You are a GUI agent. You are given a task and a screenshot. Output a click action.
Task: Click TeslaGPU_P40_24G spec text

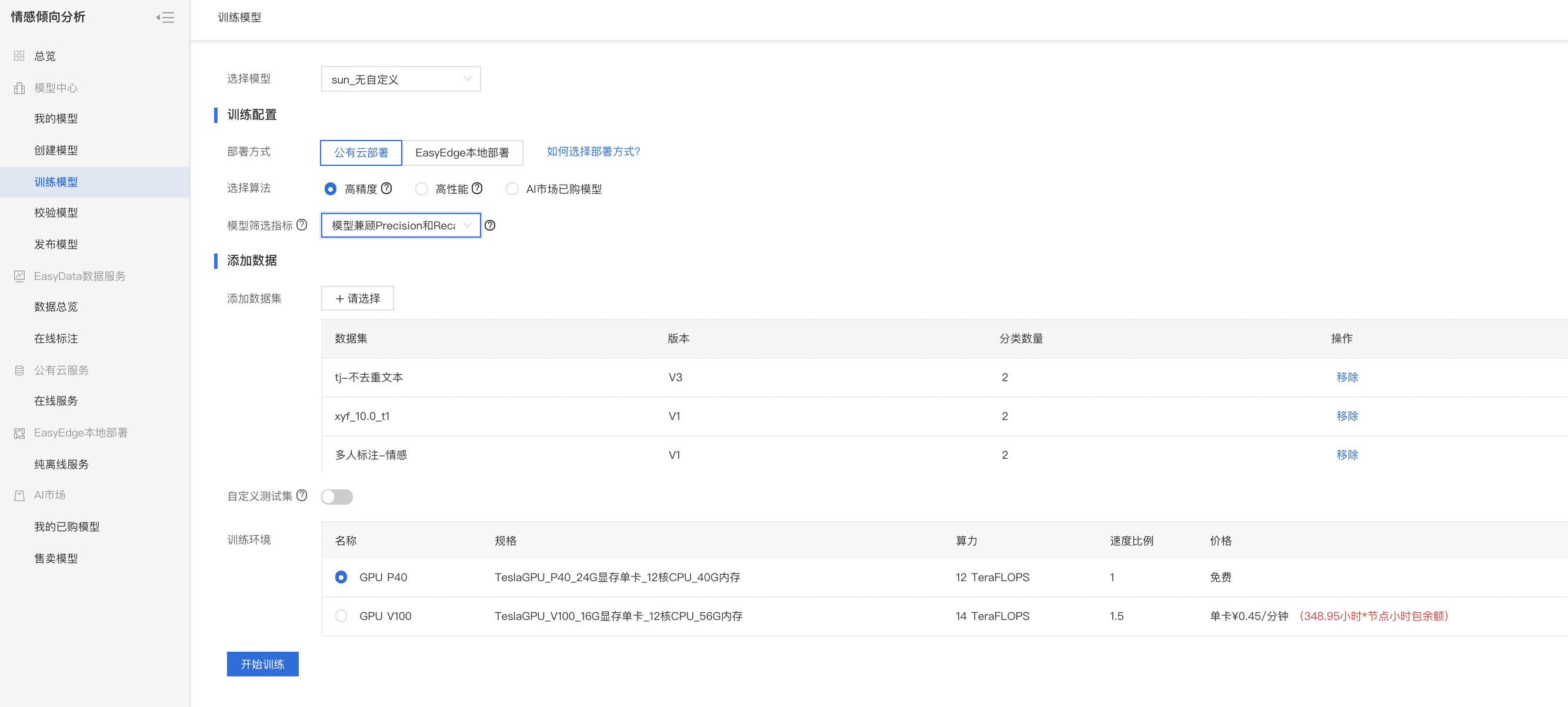coord(617,577)
